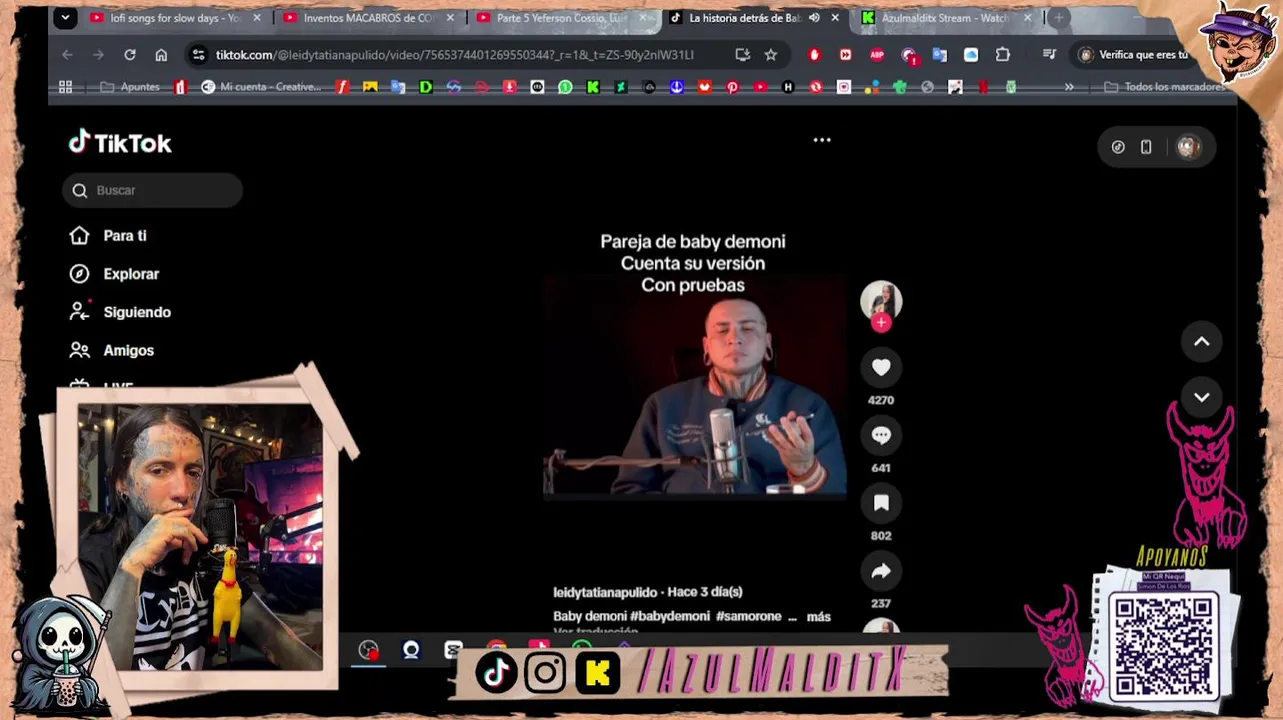
Task: Go to previous video with up chevron
Action: click(1201, 342)
